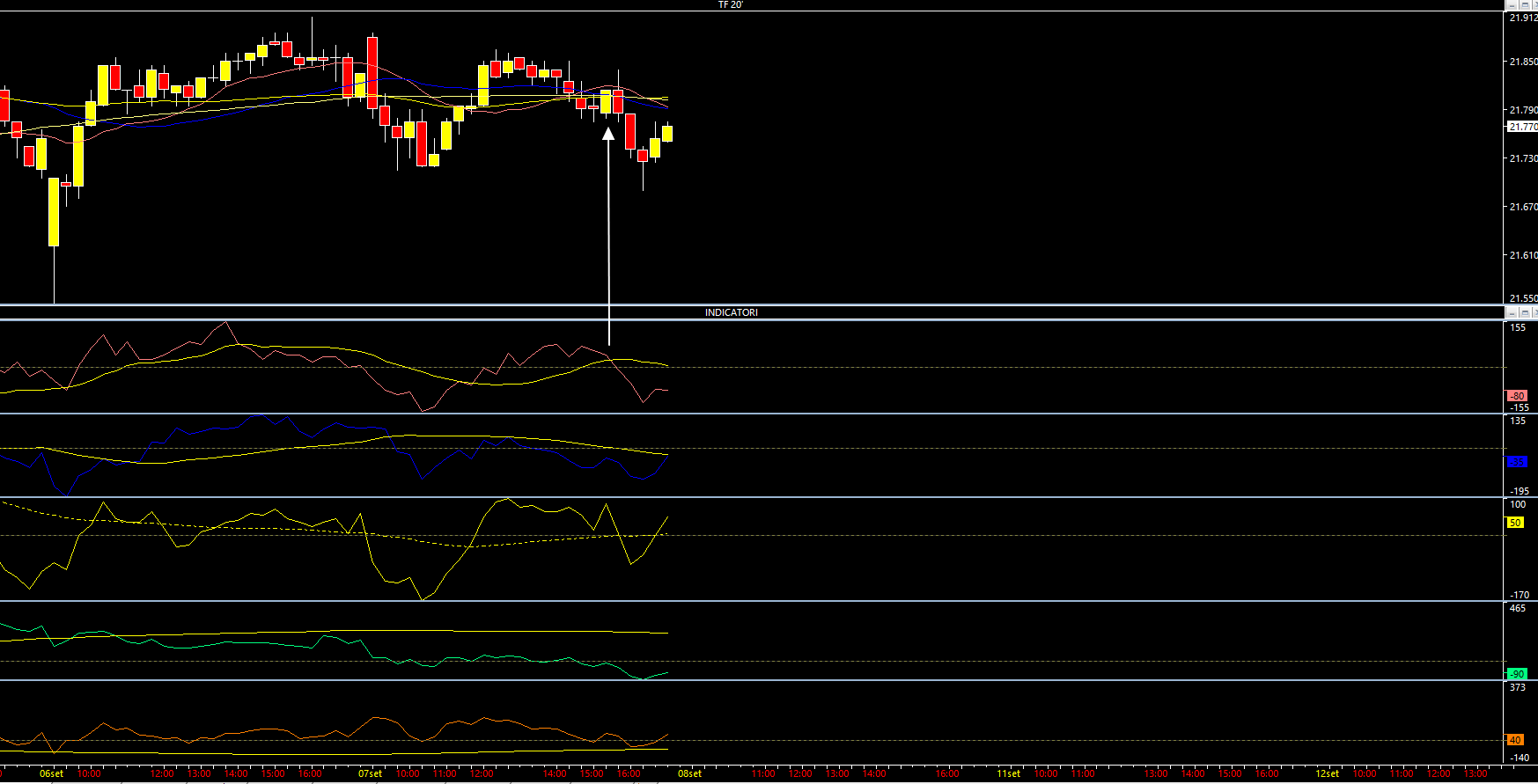Click the 465 scale label
Screen dimensions: 1538x784
point(1518,608)
